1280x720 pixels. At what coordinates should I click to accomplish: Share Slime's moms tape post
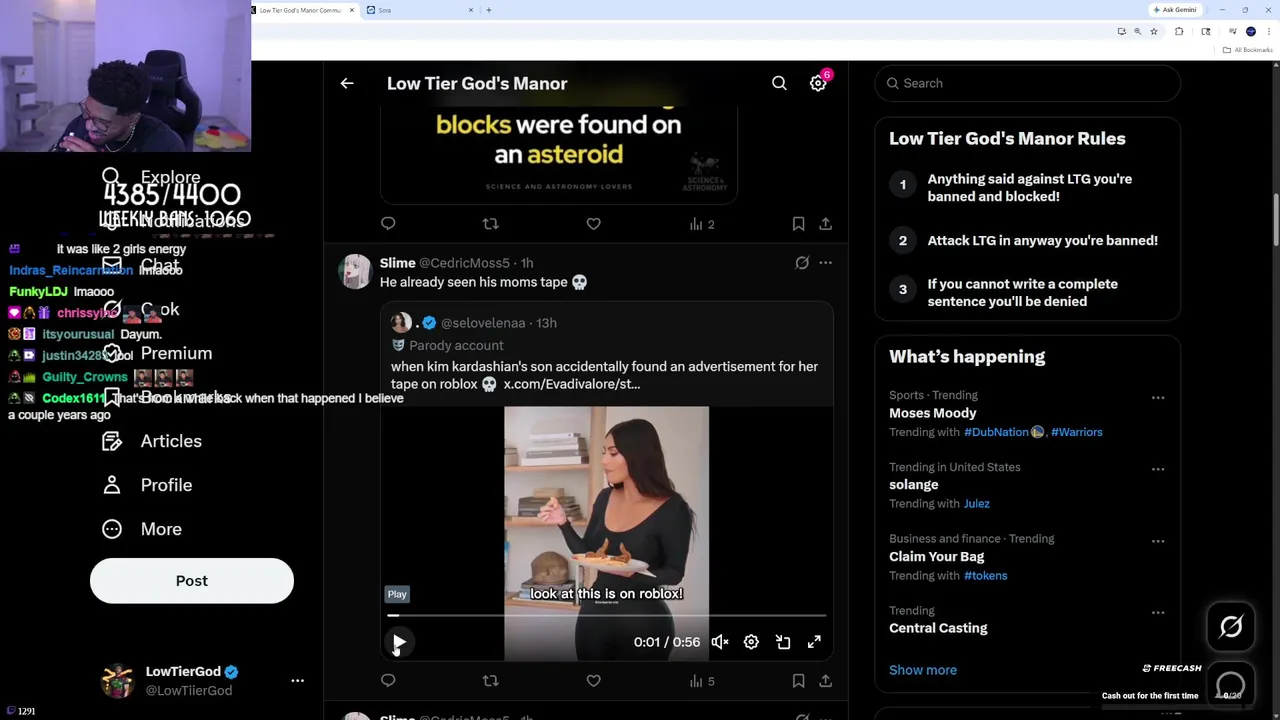click(825, 681)
